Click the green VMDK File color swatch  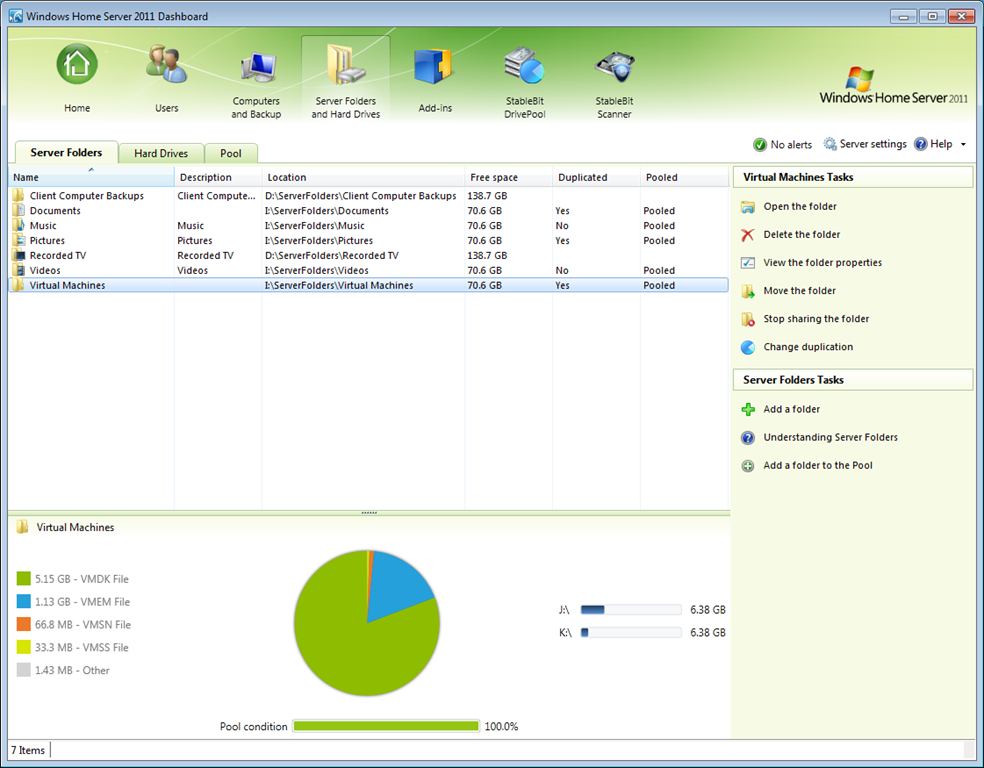23,579
